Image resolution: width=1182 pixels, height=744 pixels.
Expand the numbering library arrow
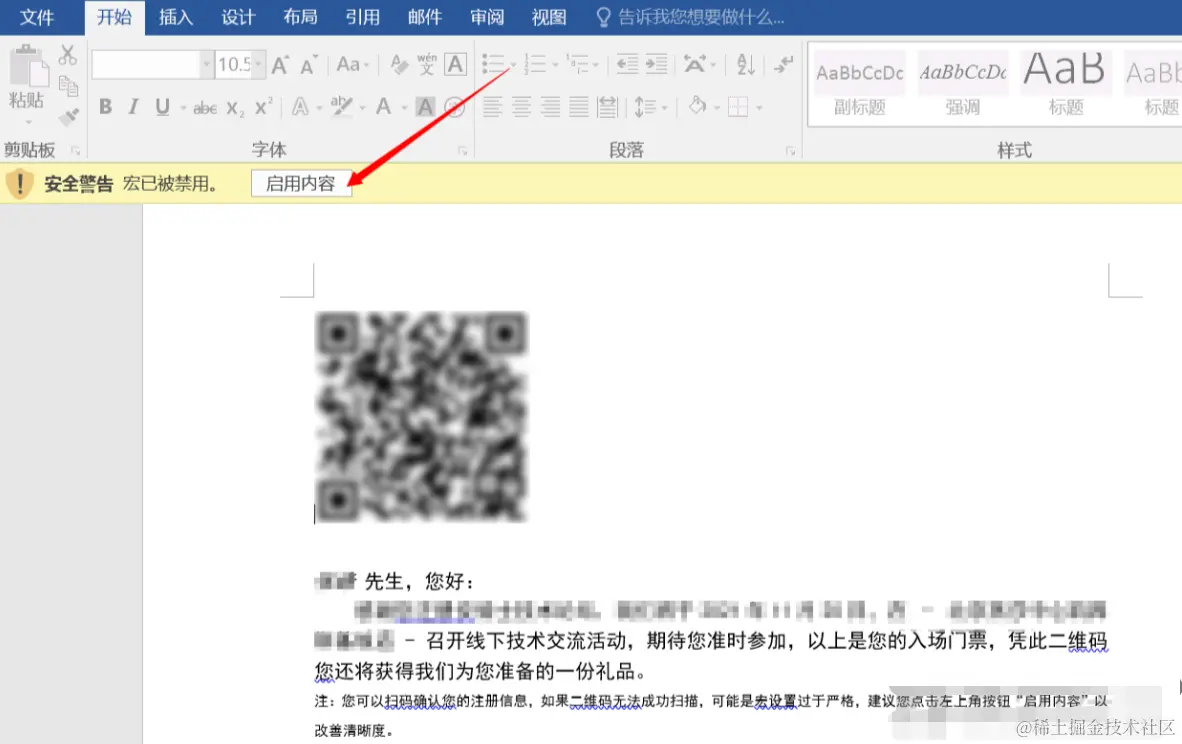(x=555, y=65)
